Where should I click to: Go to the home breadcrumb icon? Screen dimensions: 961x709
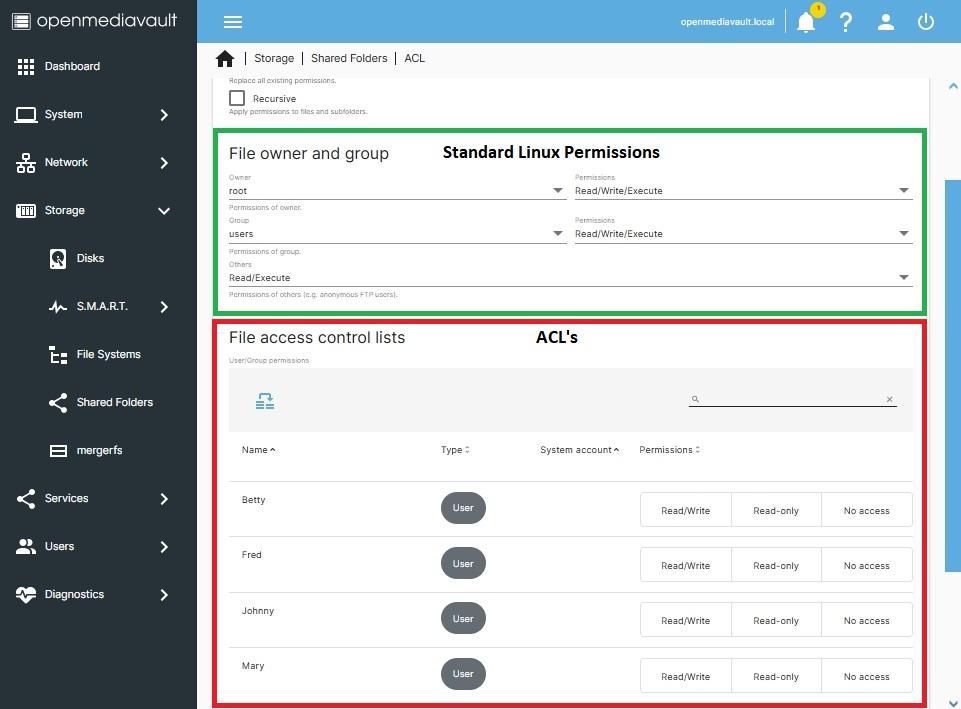(225, 58)
